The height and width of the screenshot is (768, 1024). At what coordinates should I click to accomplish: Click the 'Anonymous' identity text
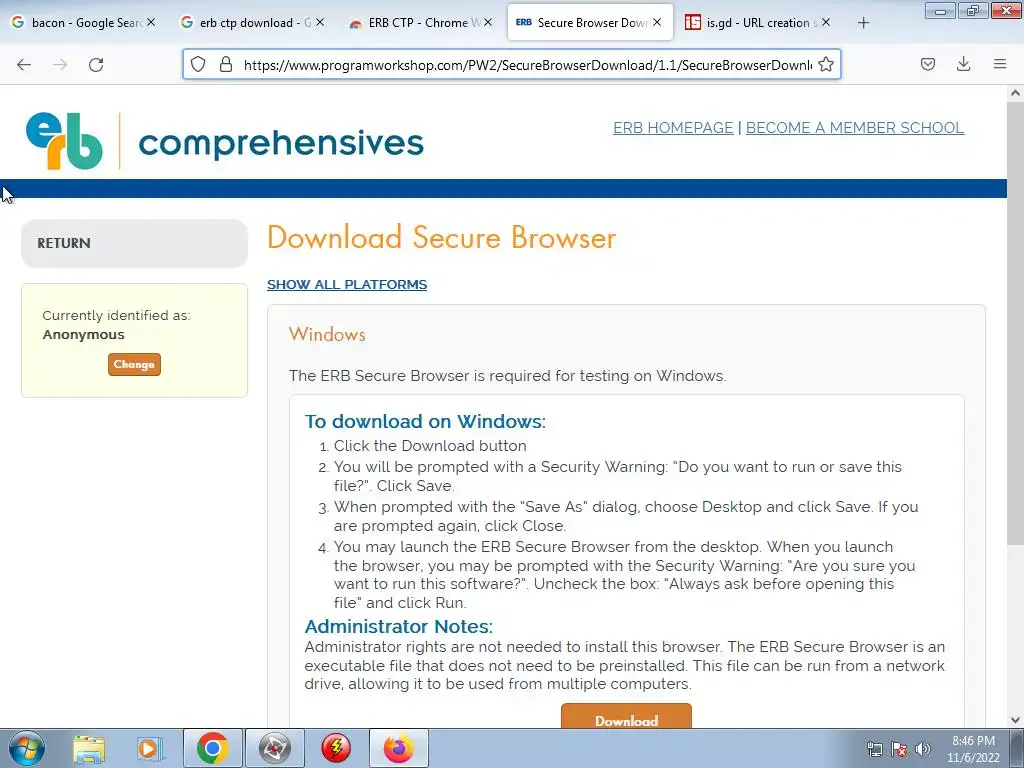click(x=84, y=334)
